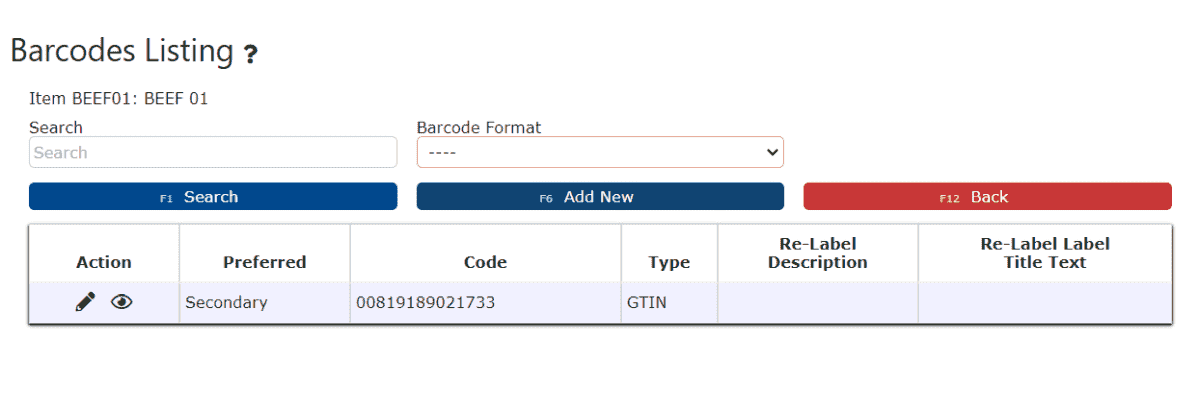The image size is (1200, 394).
Task: Click the dropdown chevron in Barcode Format
Action: [771, 152]
